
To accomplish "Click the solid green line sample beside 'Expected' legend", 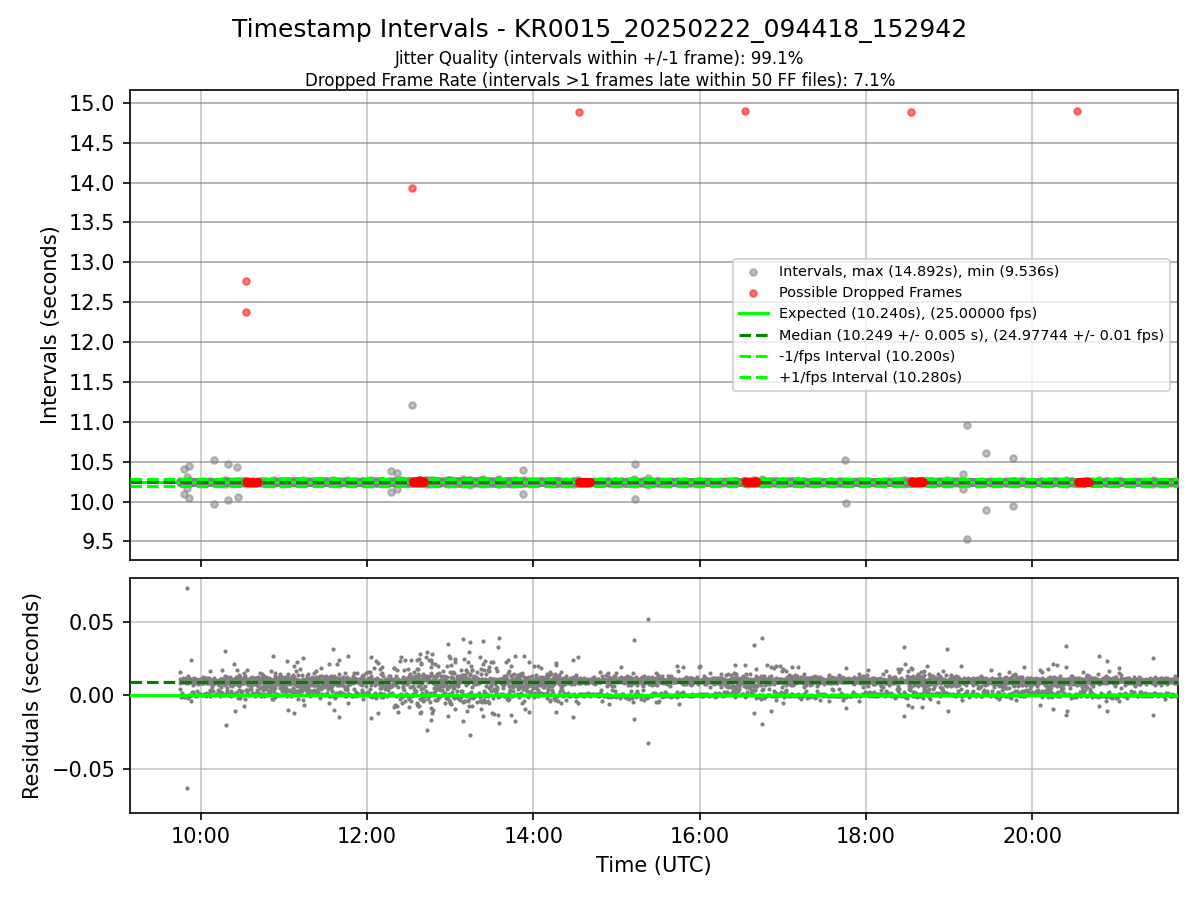I will [x=754, y=314].
